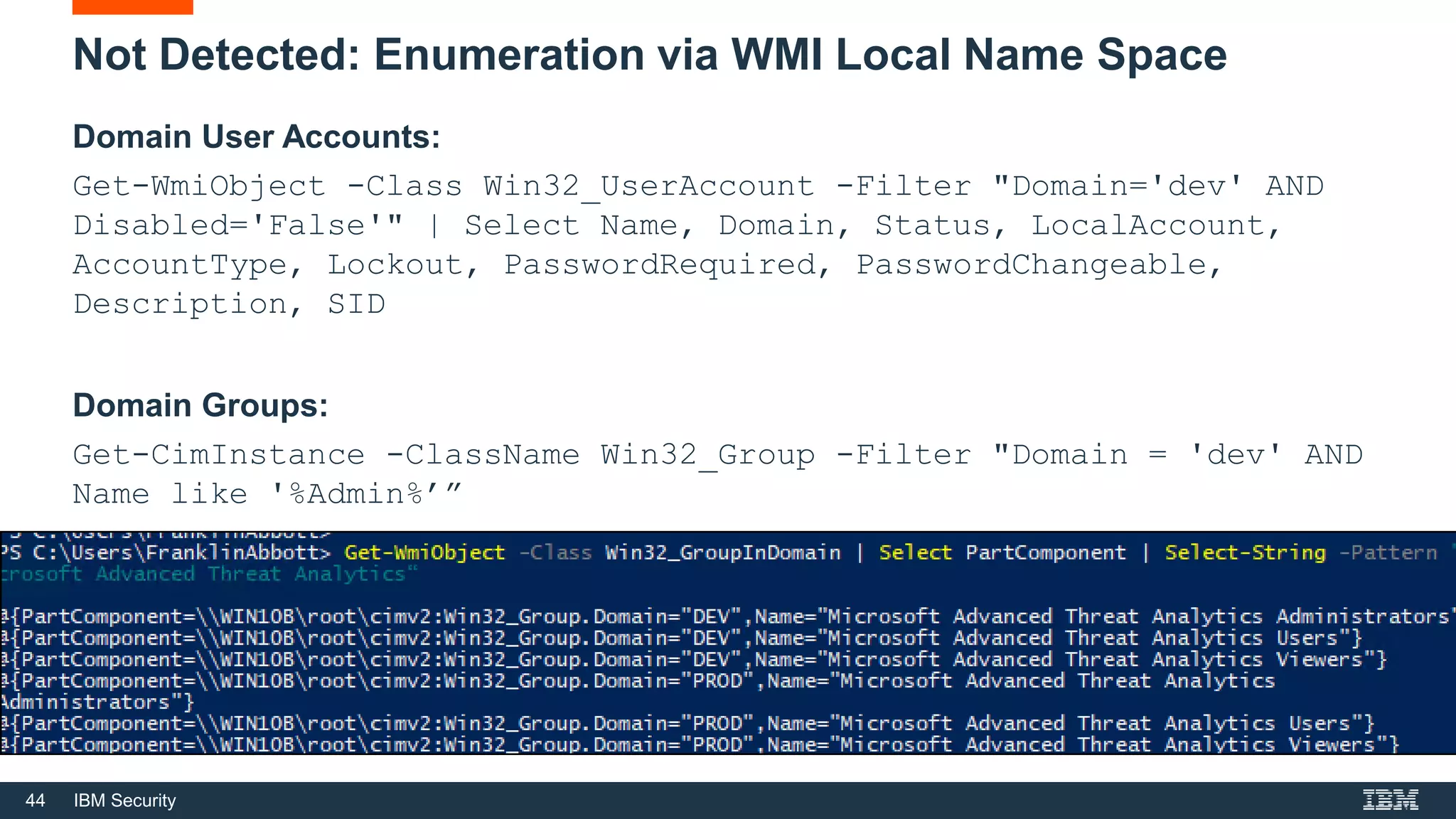Click the PROD 'Analytics Users' output line
Screen dimensions: 1456x819
coord(687,723)
